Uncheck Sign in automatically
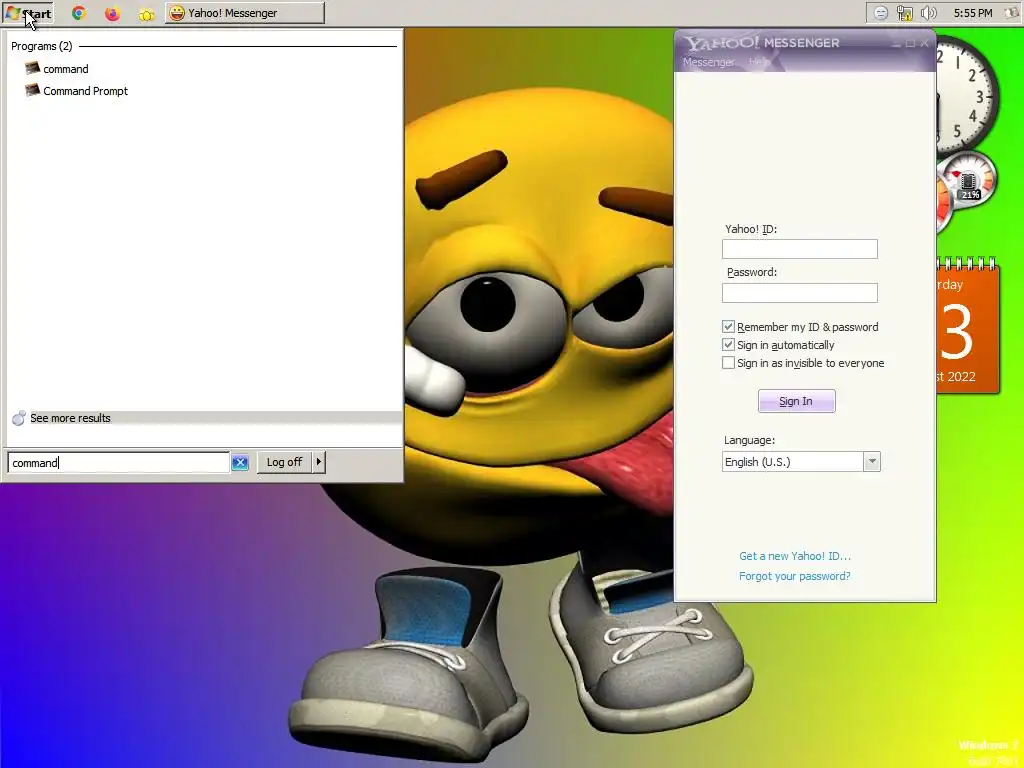Viewport: 1024px width, 768px height. (x=728, y=344)
